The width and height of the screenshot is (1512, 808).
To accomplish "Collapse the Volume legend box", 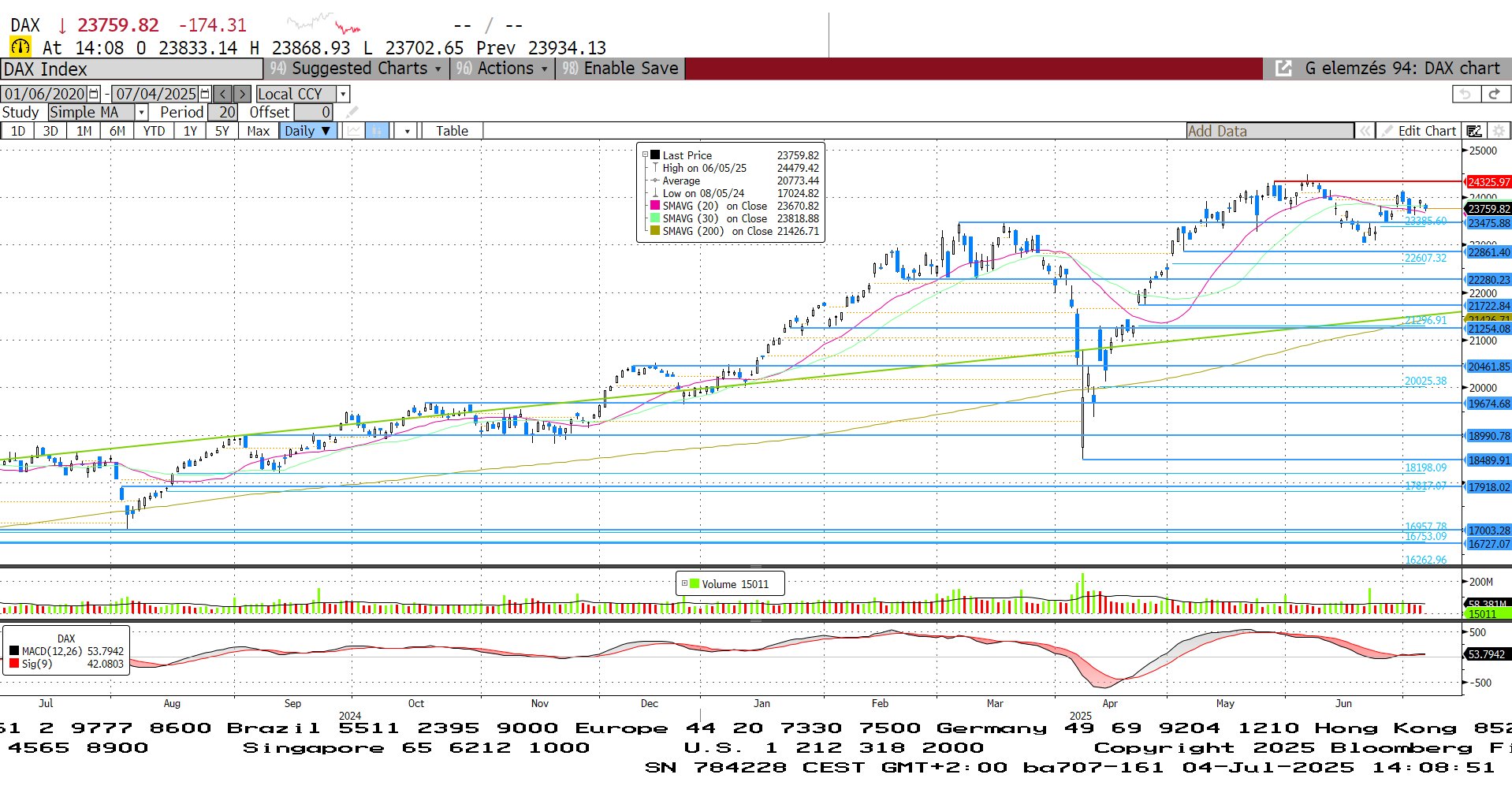I will [684, 584].
